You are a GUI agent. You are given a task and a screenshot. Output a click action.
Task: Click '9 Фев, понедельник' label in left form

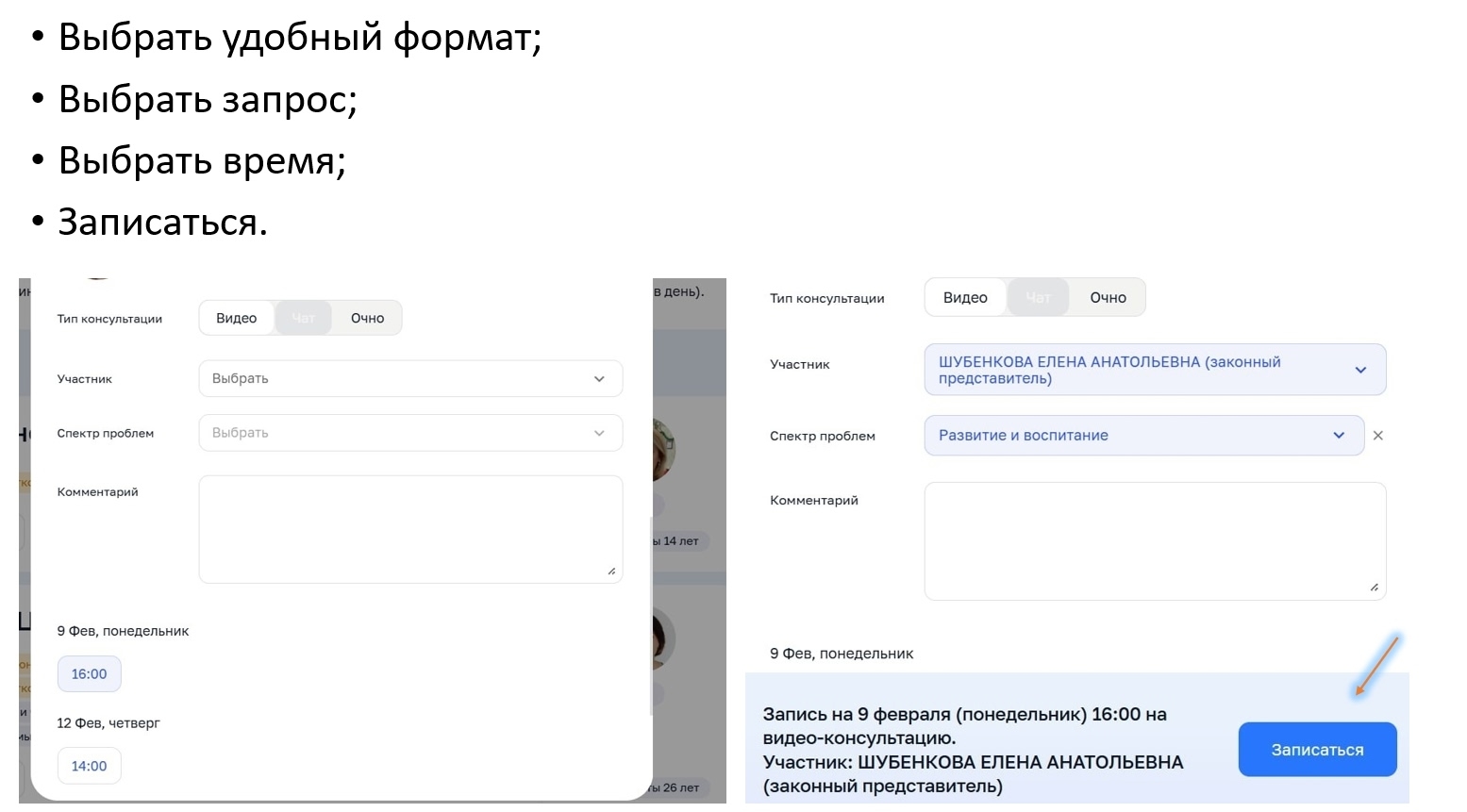click(123, 631)
